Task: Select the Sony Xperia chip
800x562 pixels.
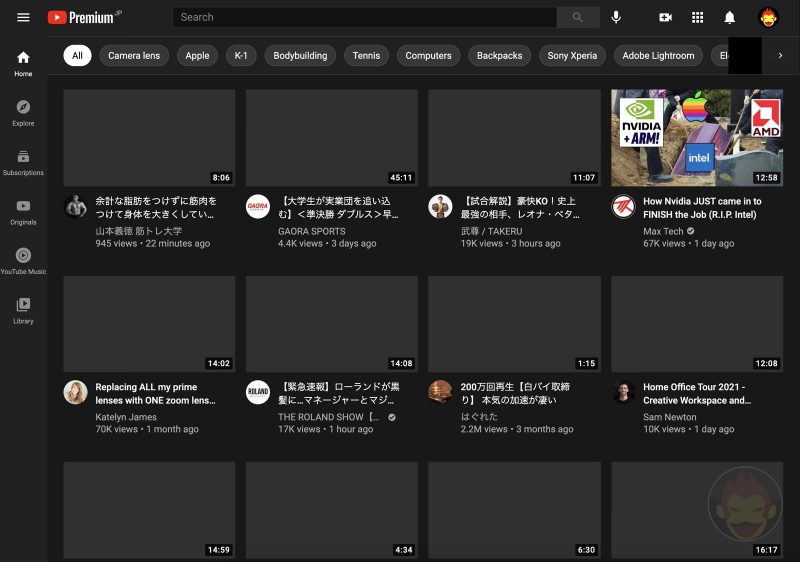Action: pyautogui.click(x=572, y=56)
